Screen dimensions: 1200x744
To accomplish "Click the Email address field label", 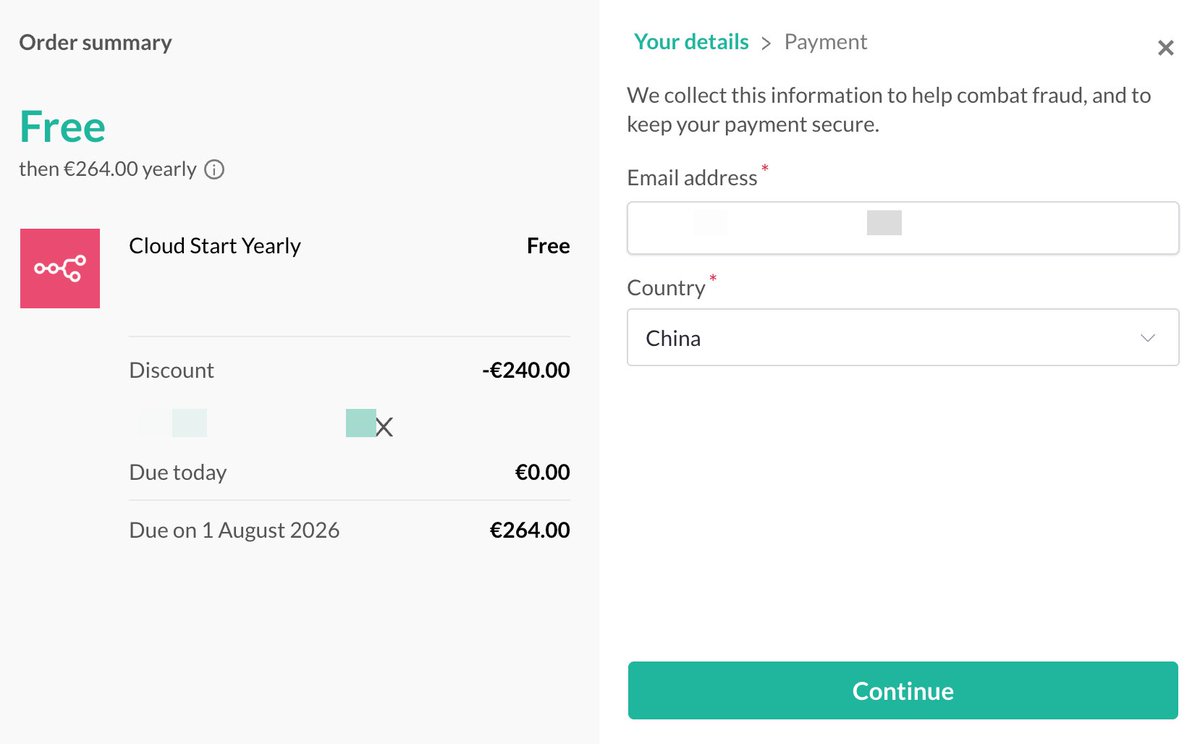I will coord(692,178).
